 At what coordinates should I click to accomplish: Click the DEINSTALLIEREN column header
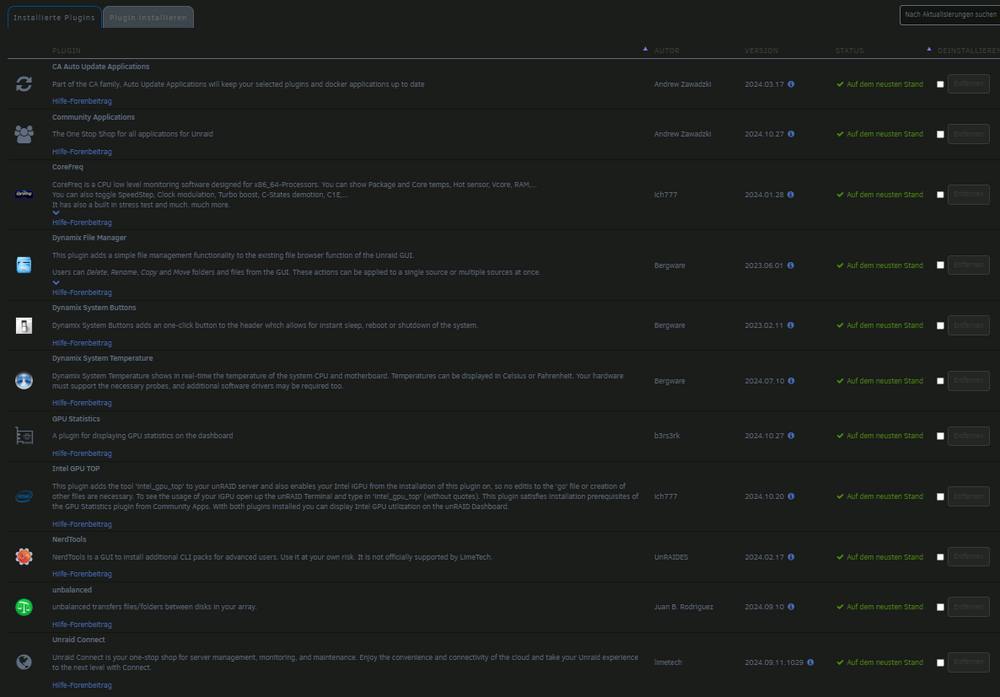point(968,50)
